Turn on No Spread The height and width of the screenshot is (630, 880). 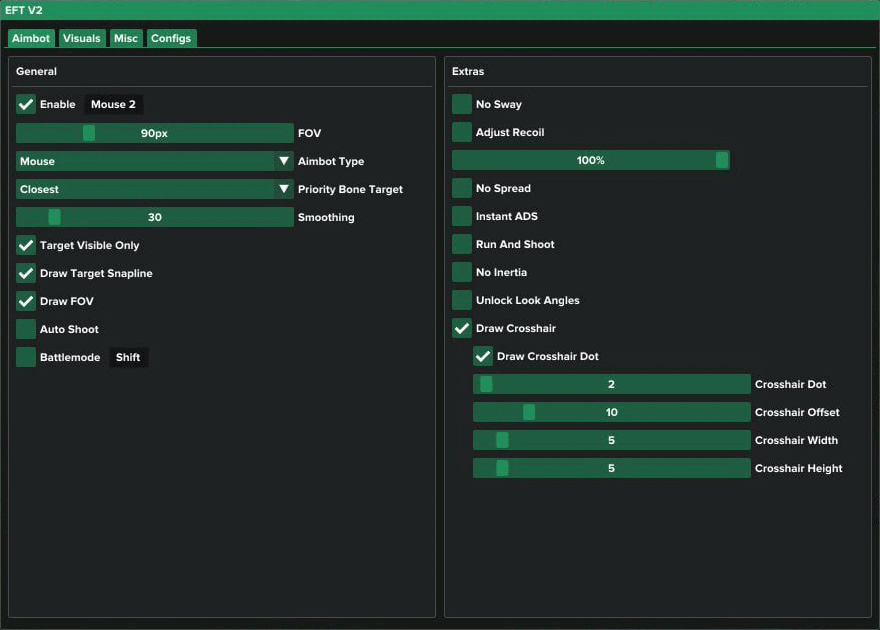pos(462,188)
